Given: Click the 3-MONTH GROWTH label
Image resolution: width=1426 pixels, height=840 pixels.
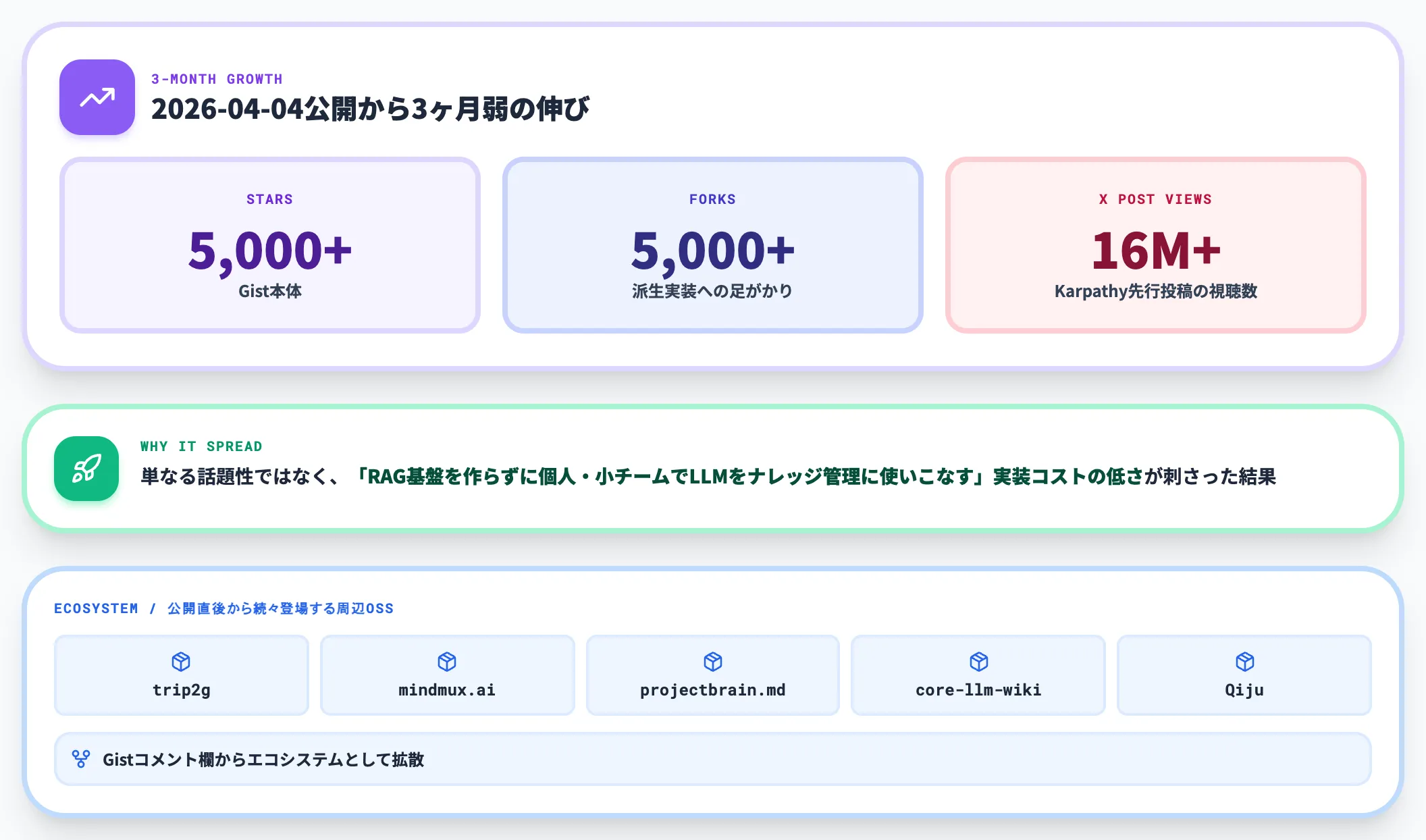Looking at the screenshot, I should [217, 79].
